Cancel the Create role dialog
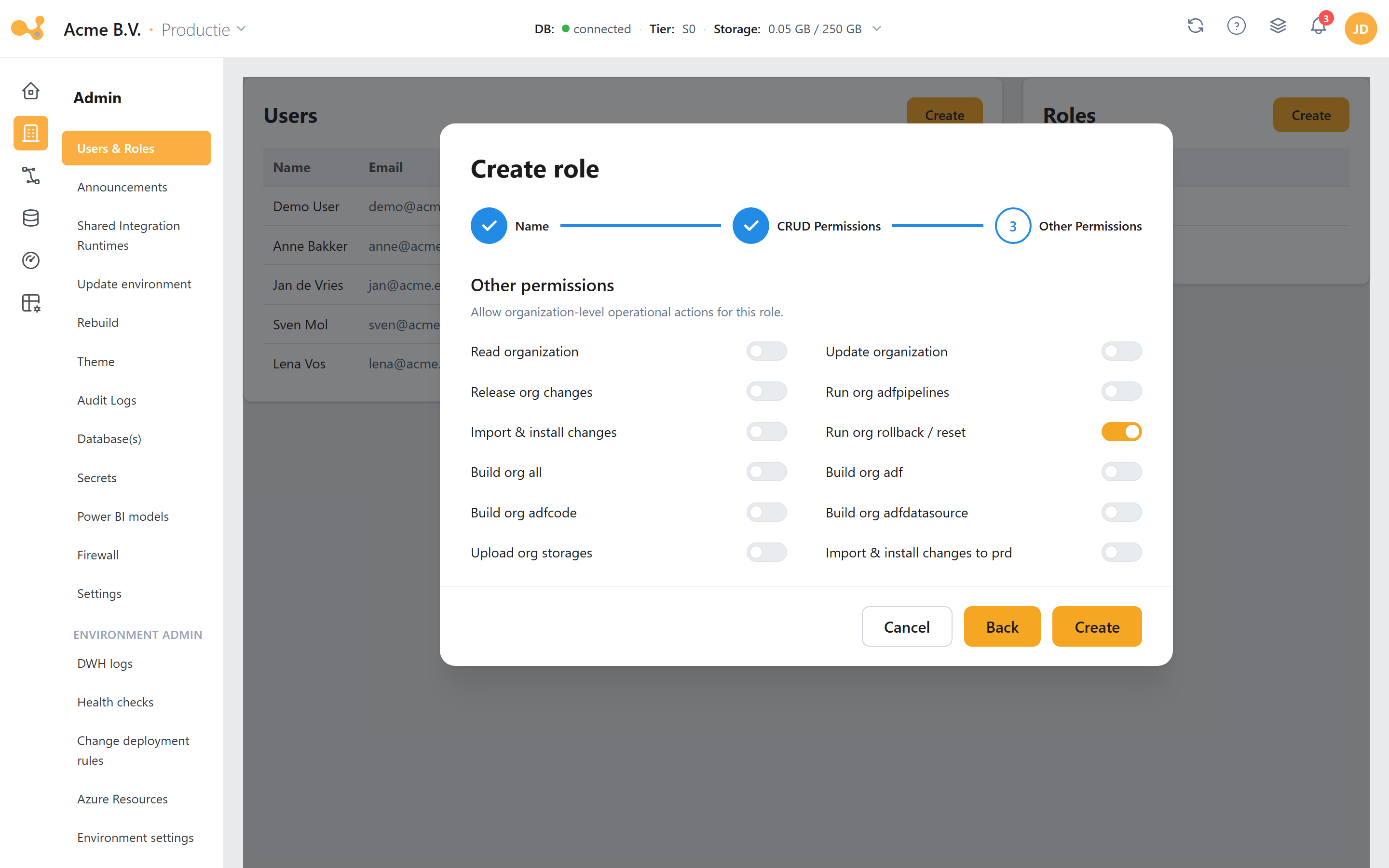 point(906,626)
